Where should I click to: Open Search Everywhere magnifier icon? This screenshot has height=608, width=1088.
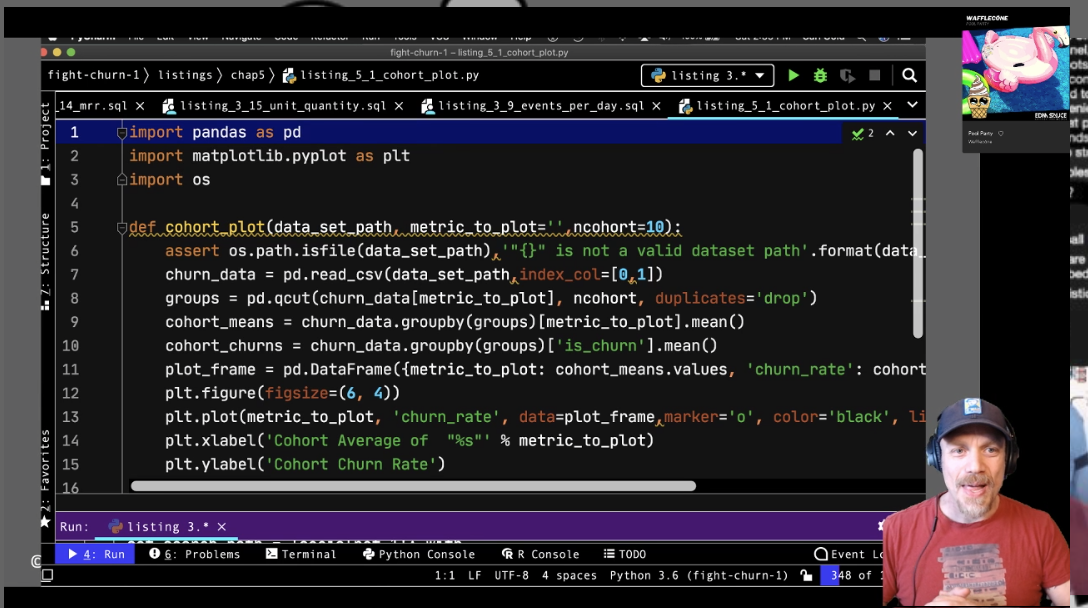tap(909, 76)
